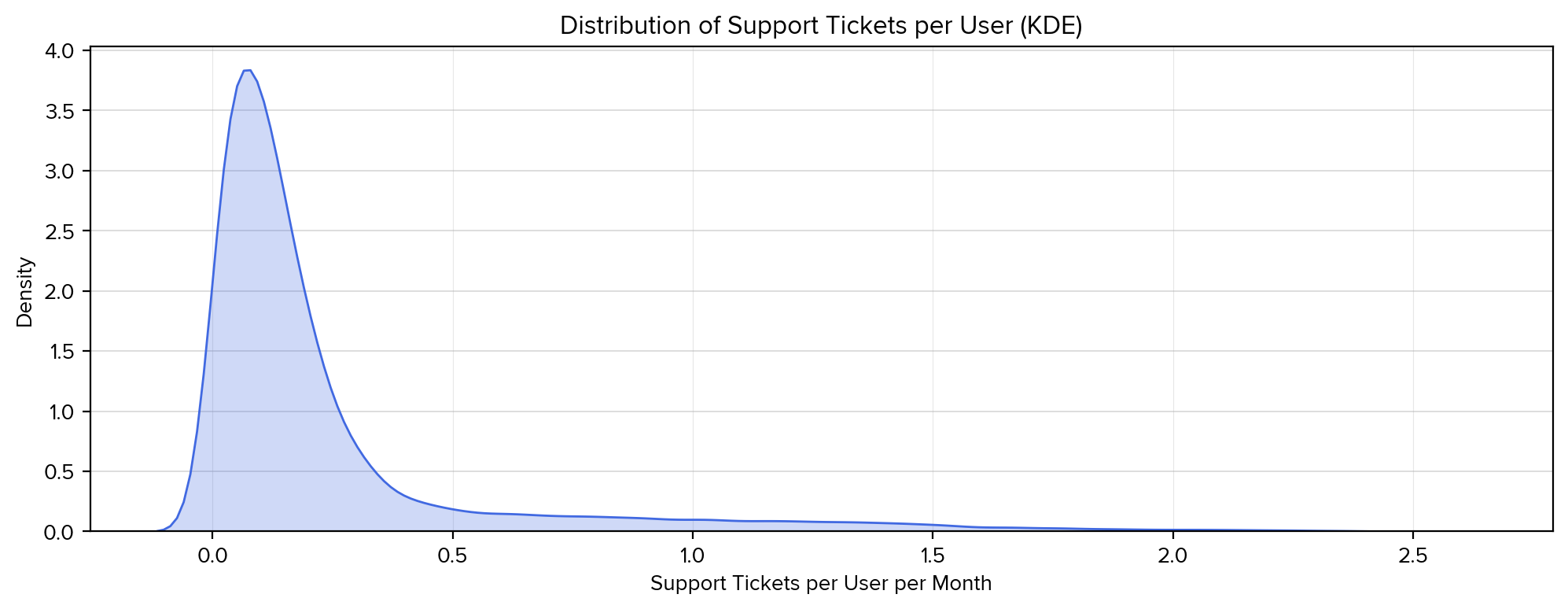Click the x-axis tick label 0.0

click(x=212, y=554)
